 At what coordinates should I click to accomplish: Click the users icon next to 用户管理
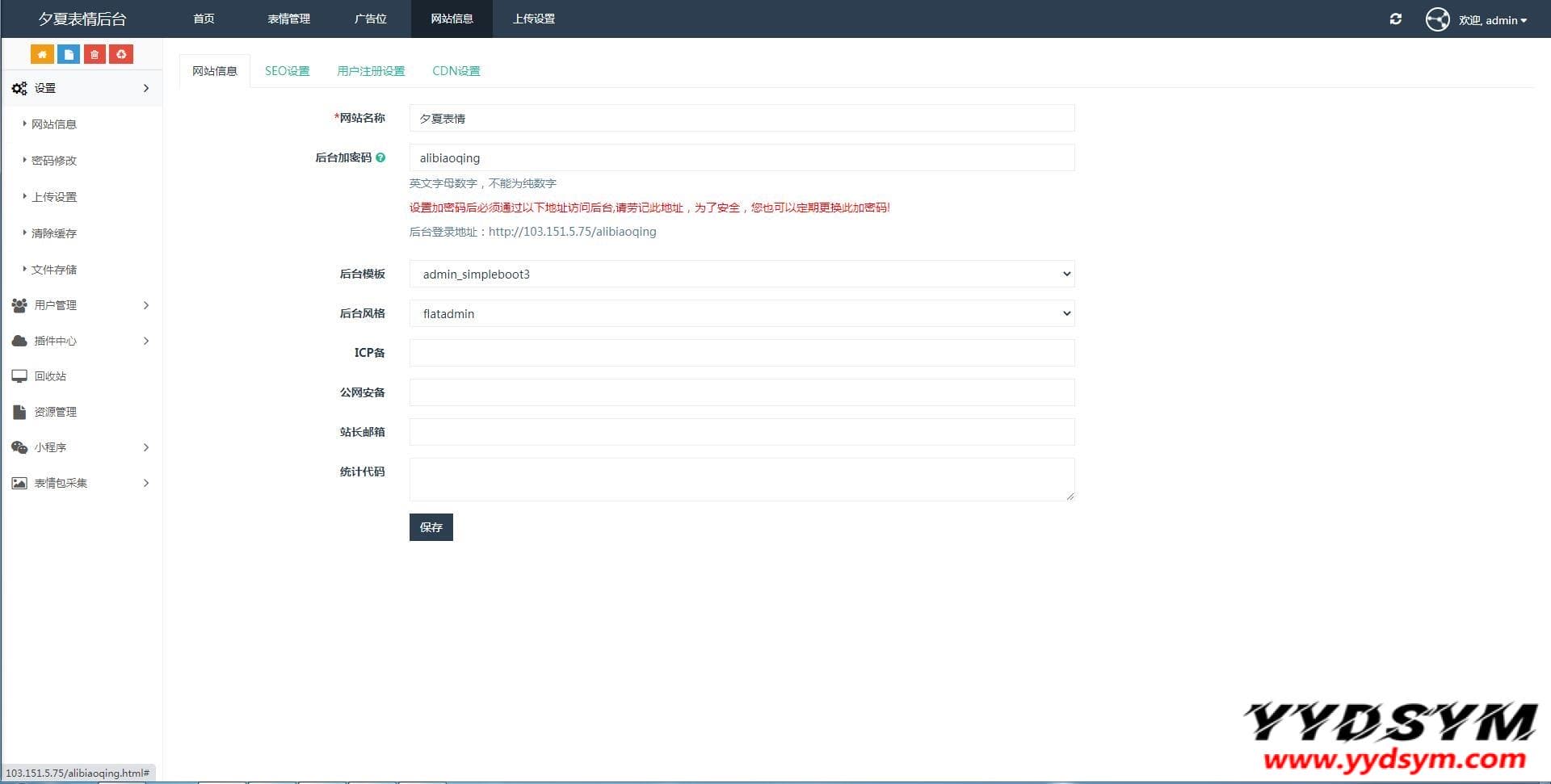pyautogui.click(x=19, y=305)
